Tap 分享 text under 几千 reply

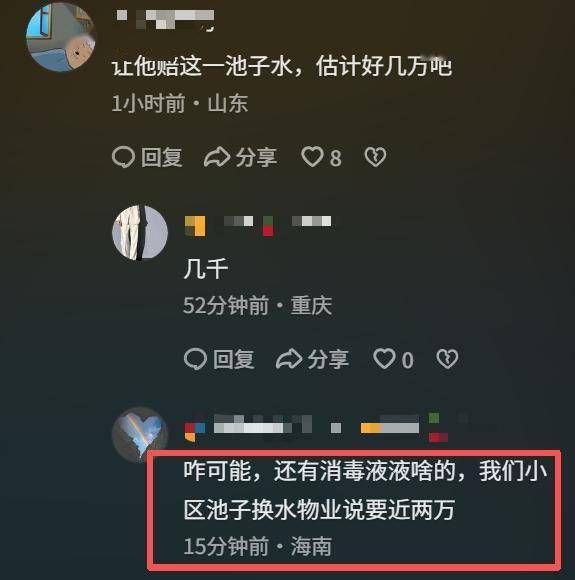(329, 359)
